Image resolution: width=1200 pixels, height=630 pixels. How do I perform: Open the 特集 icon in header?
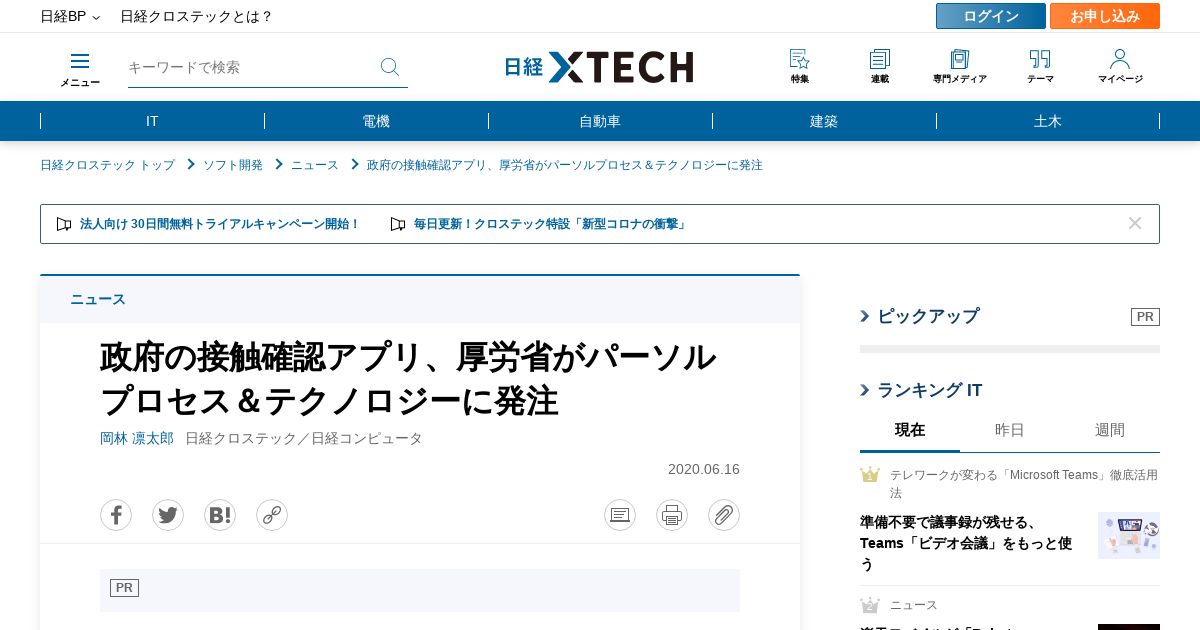800,66
